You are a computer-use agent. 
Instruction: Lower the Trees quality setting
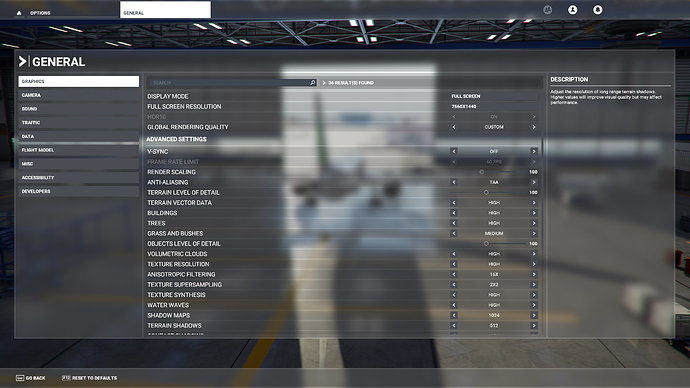coord(454,223)
